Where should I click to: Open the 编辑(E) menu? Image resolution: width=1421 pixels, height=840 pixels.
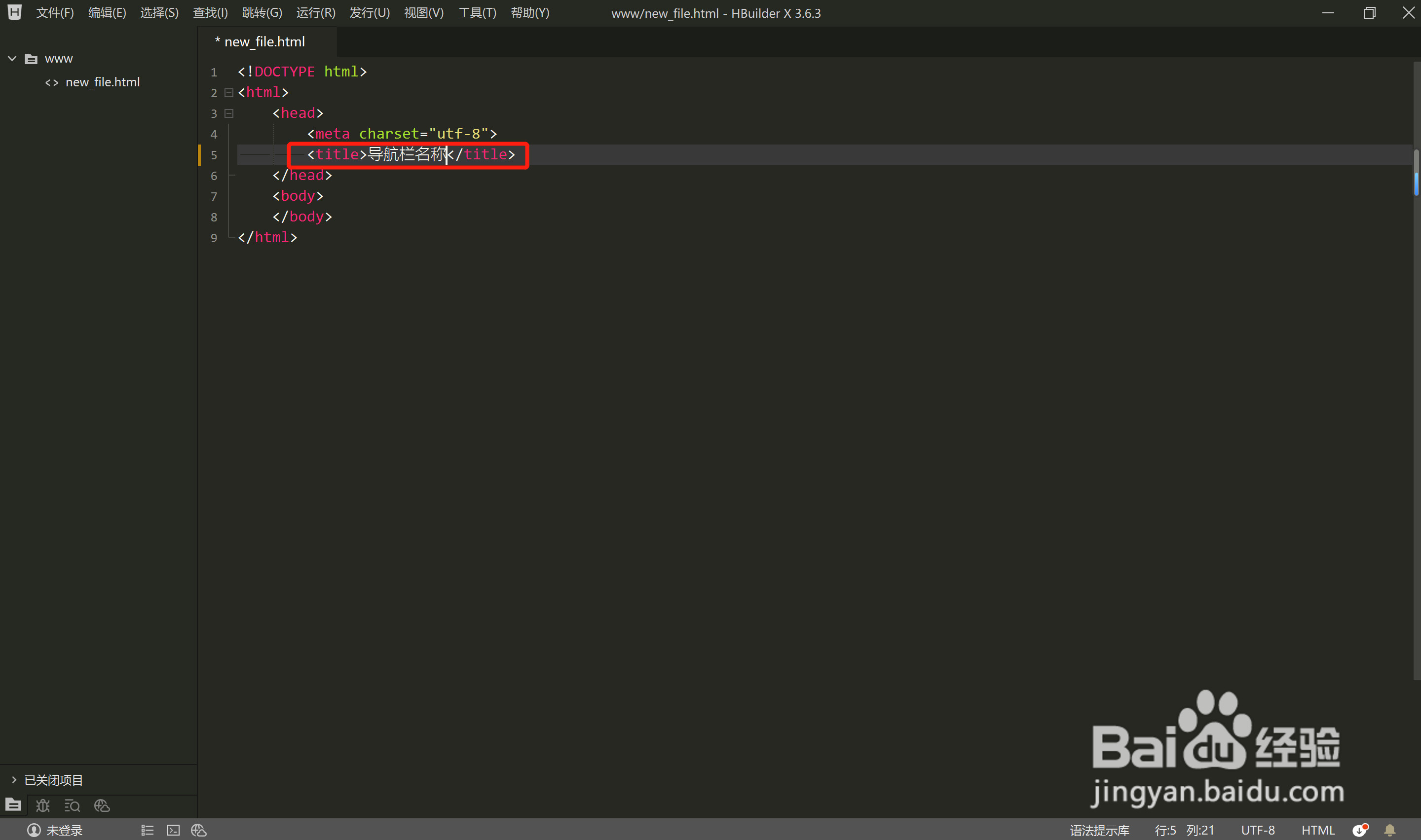point(107,12)
